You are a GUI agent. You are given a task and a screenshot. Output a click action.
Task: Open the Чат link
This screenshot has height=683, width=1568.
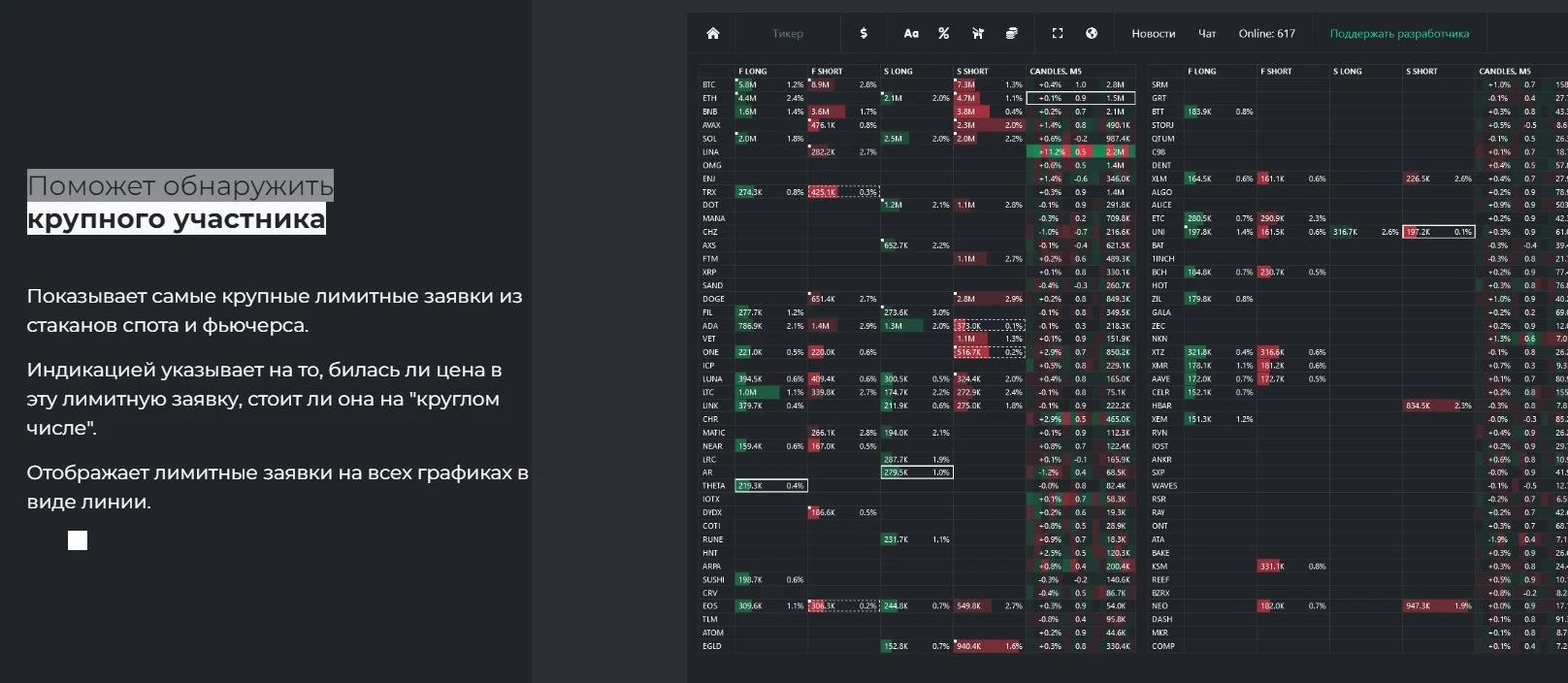click(1207, 33)
